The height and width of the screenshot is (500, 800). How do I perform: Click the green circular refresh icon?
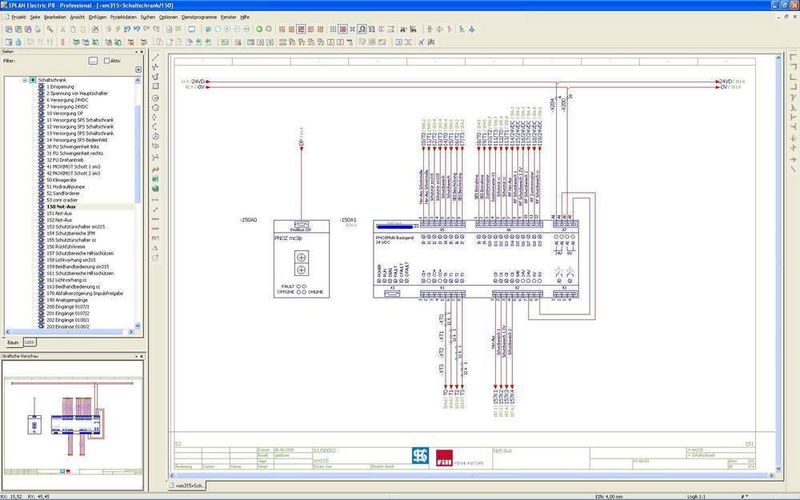click(259, 29)
